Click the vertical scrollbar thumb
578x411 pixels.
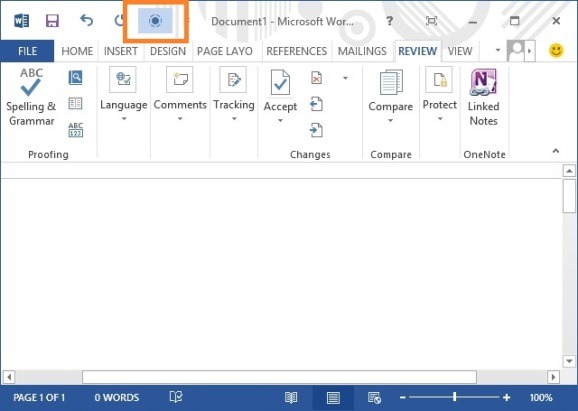(569, 196)
